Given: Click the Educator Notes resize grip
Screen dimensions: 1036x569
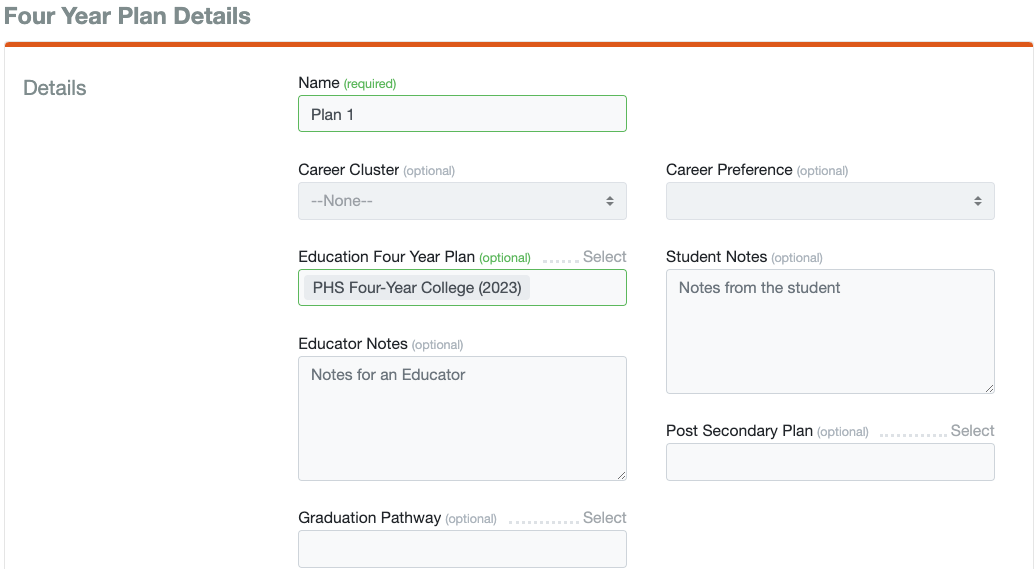Looking at the screenshot, I should (621, 475).
